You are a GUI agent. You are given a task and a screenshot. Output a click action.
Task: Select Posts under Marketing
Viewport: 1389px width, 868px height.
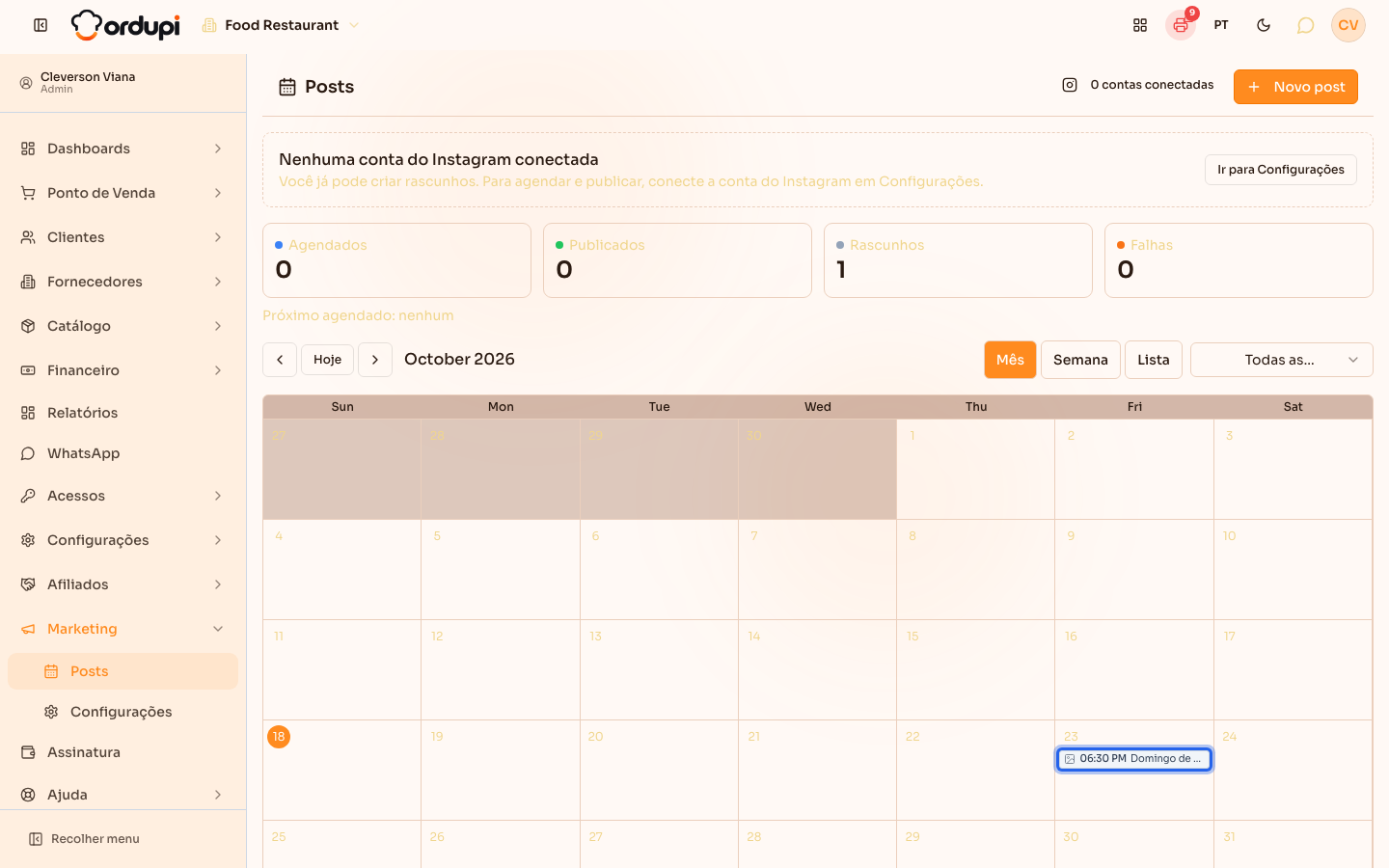[x=123, y=671]
